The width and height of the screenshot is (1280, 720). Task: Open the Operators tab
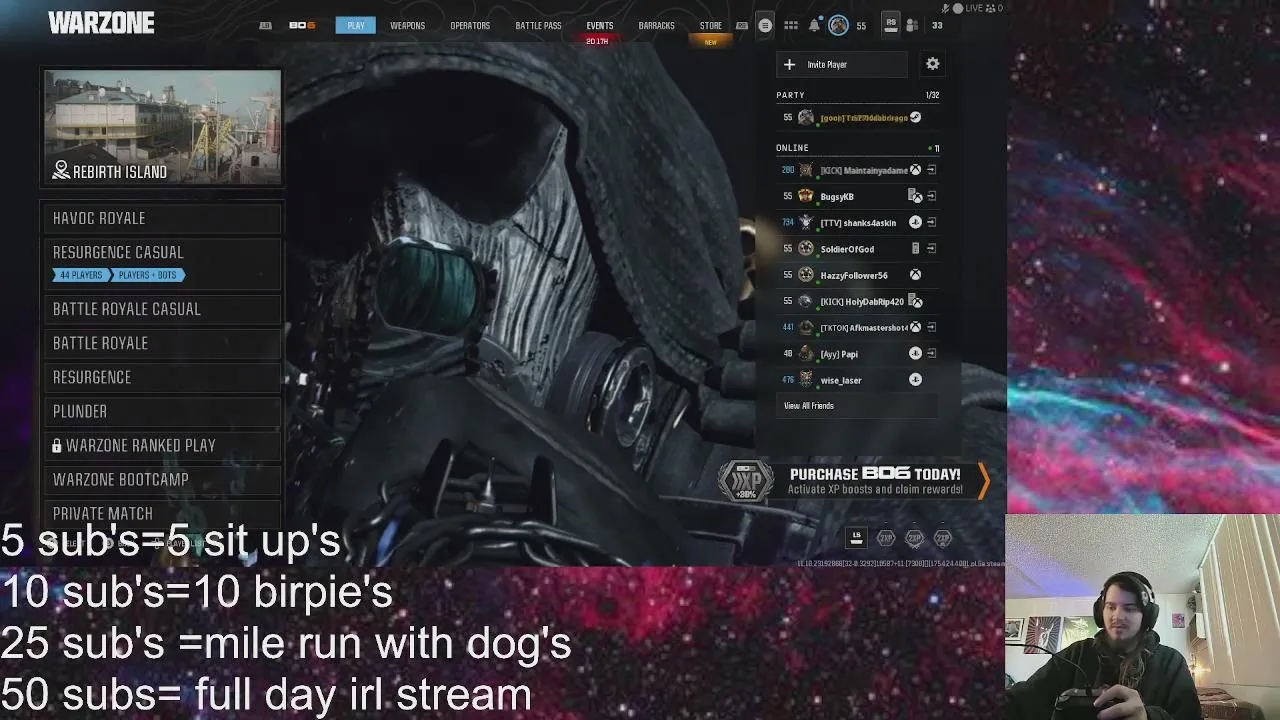470,25
